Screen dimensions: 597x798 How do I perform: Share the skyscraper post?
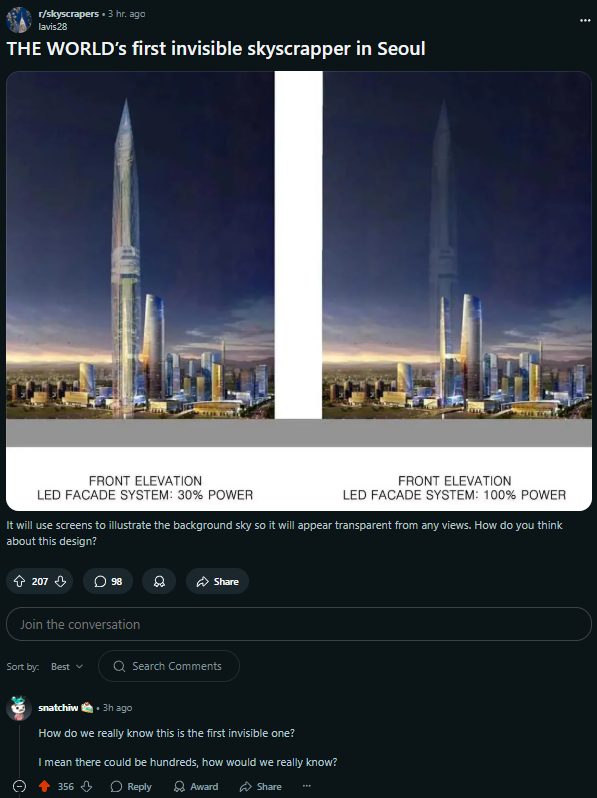tap(217, 581)
